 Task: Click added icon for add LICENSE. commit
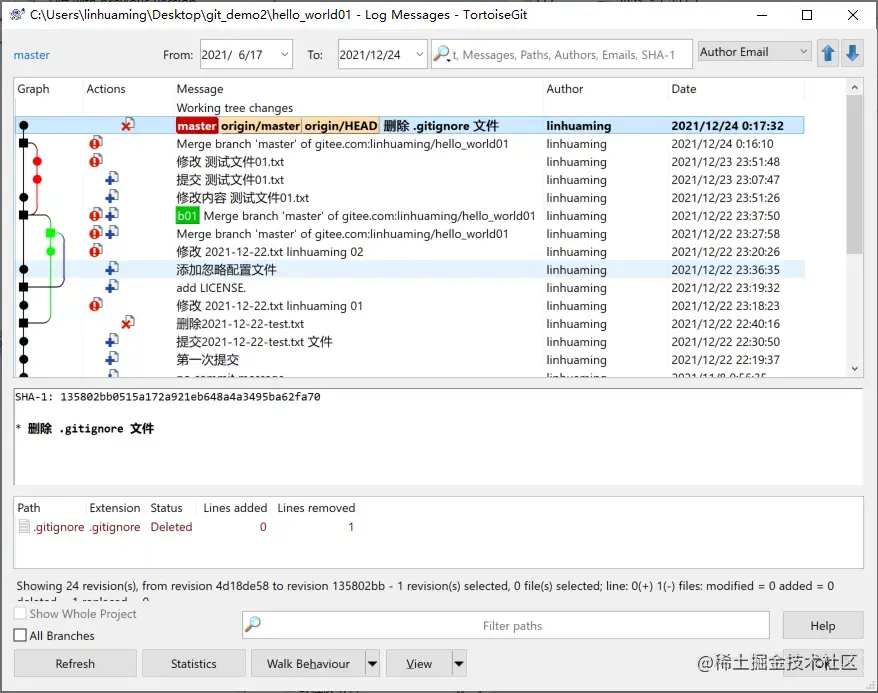(112, 287)
